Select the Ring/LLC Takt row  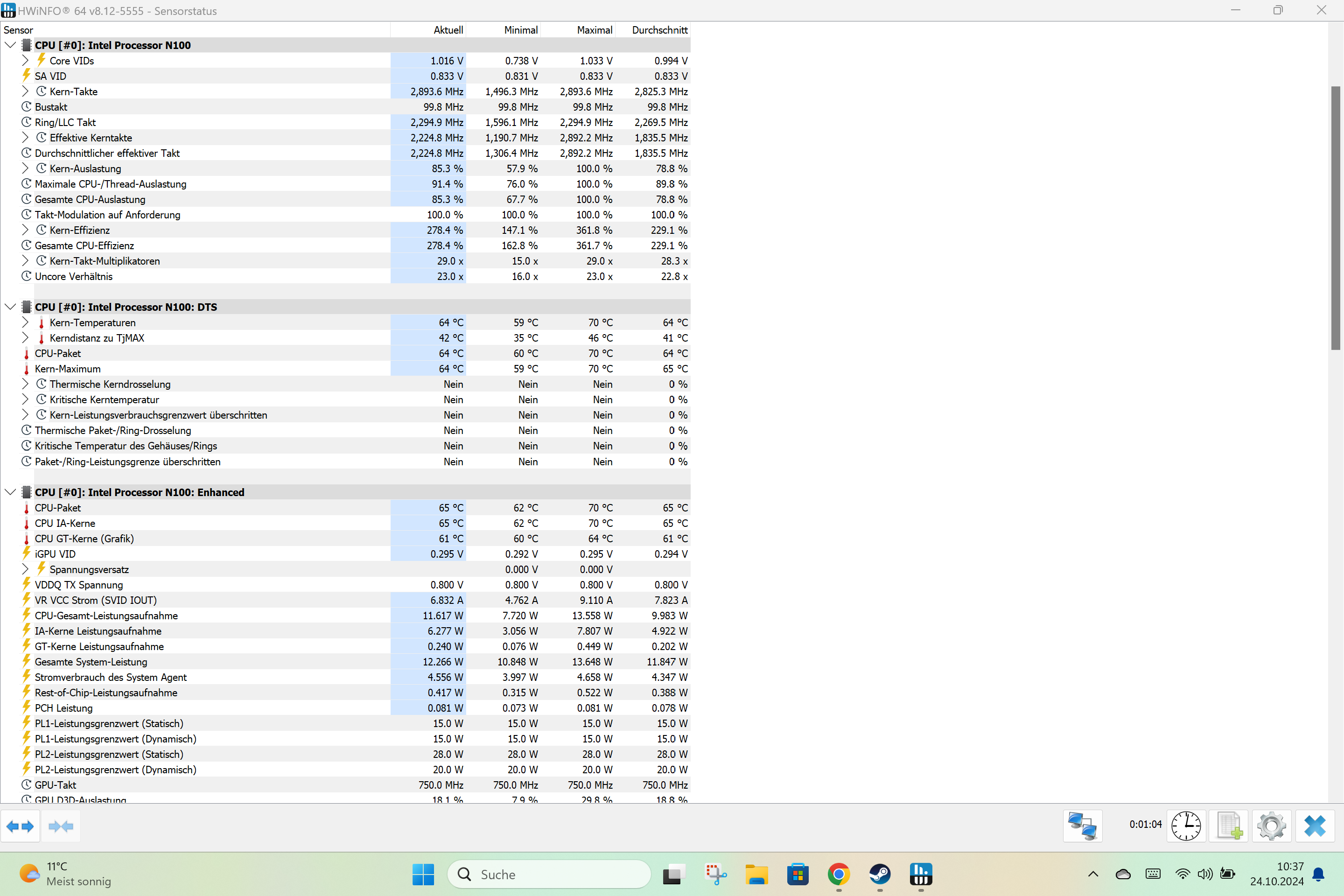tap(345, 122)
